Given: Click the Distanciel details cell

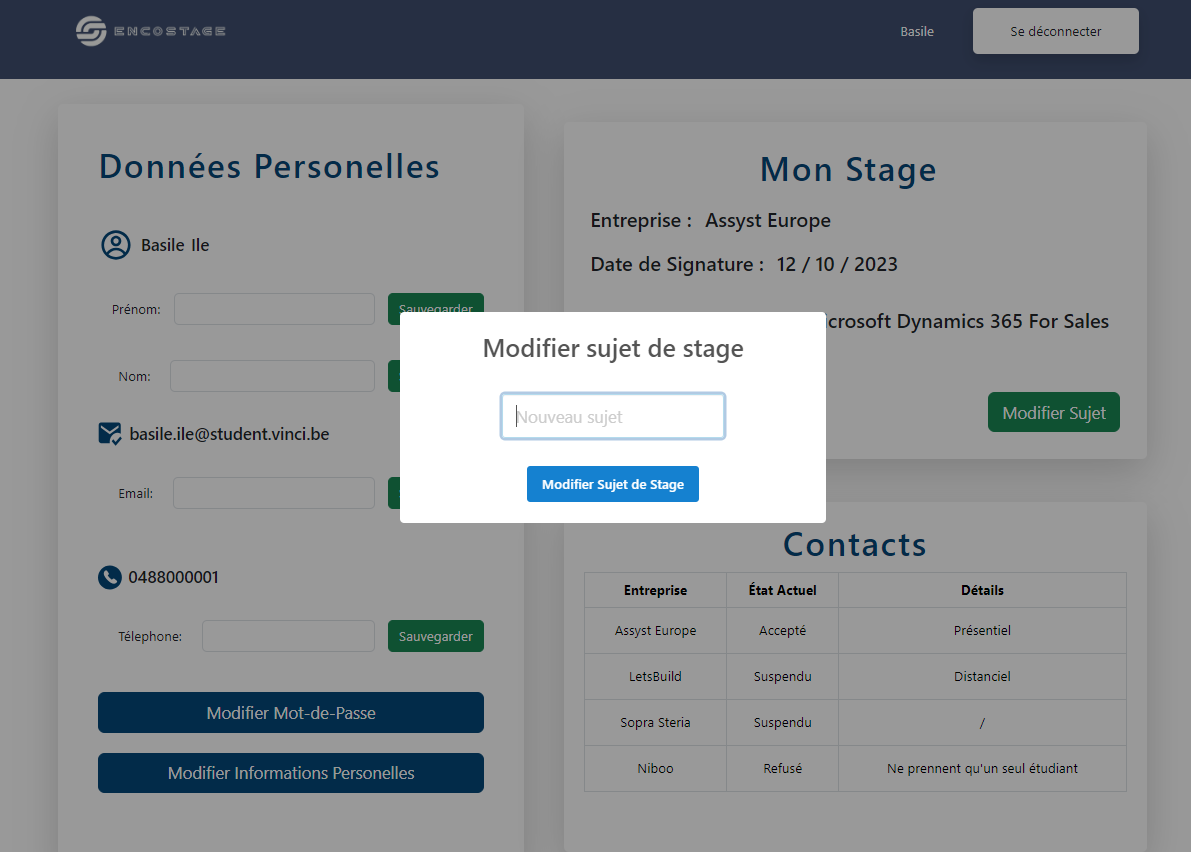Looking at the screenshot, I should (982, 677).
